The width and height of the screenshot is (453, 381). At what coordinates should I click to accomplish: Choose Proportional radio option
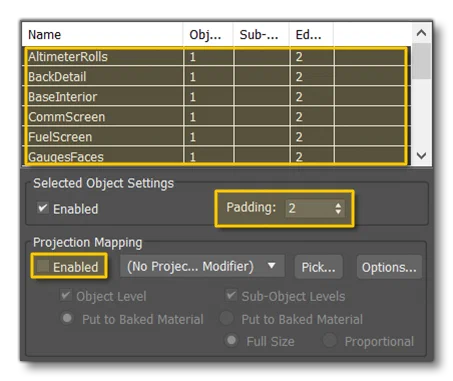[330, 341]
